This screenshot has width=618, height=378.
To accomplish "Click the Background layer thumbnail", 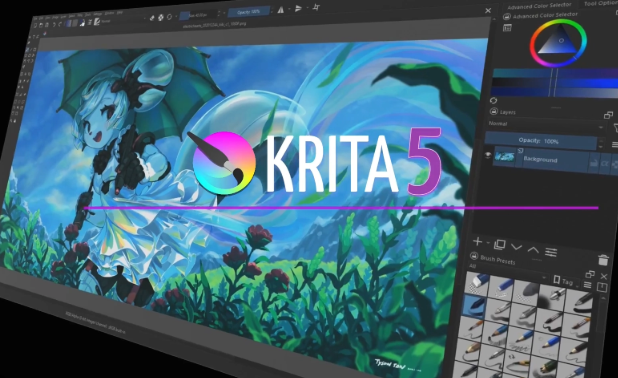I will click(504, 156).
